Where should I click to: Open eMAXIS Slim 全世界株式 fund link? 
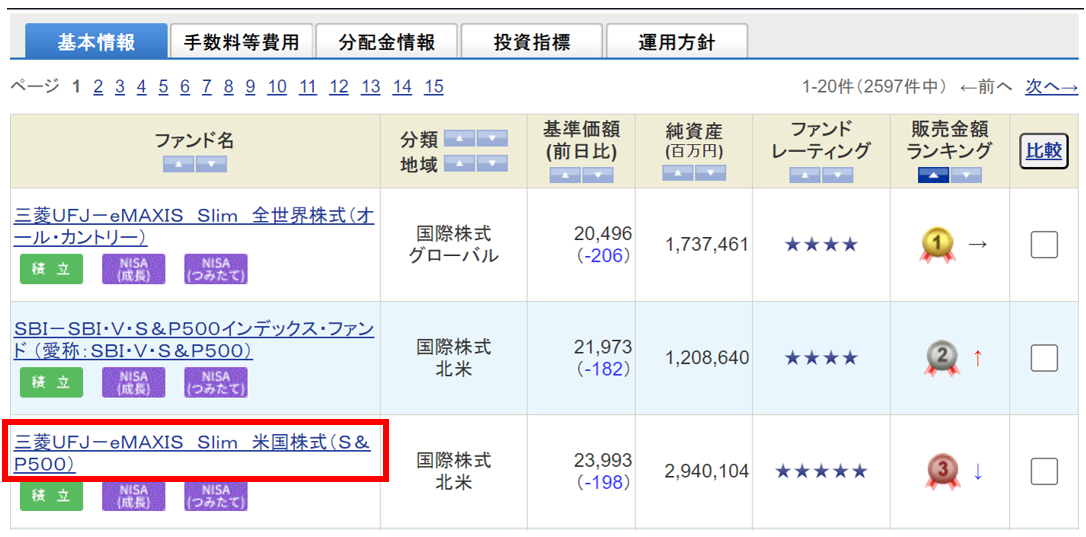pyautogui.click(x=193, y=227)
